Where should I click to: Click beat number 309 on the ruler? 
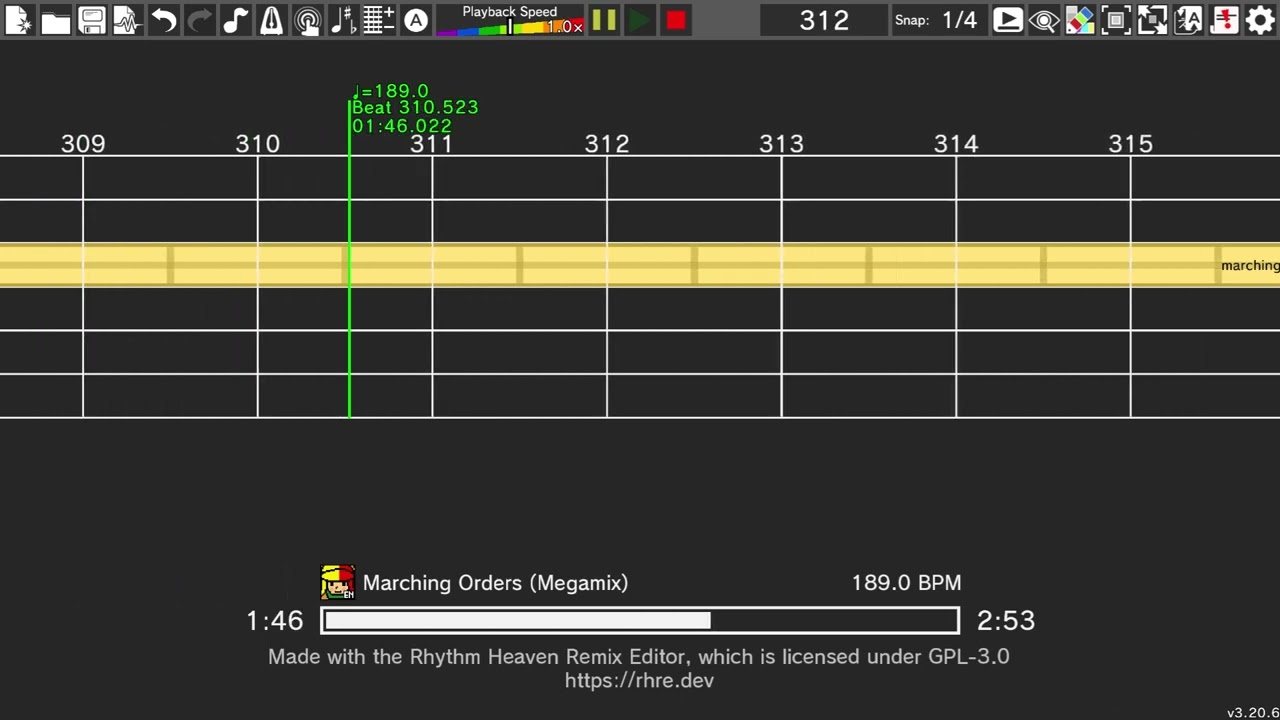click(83, 144)
